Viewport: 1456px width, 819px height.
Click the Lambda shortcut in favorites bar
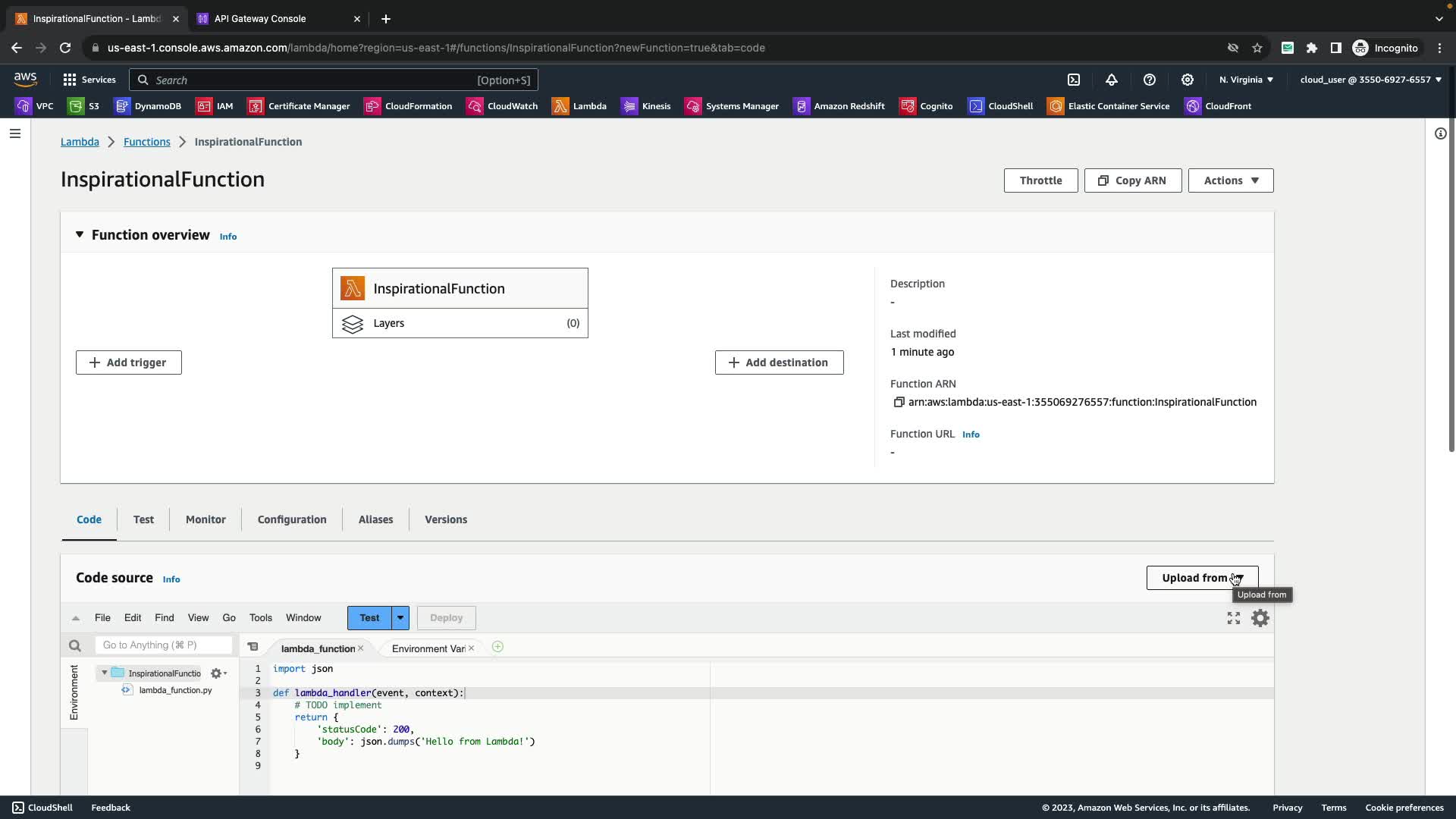point(579,106)
